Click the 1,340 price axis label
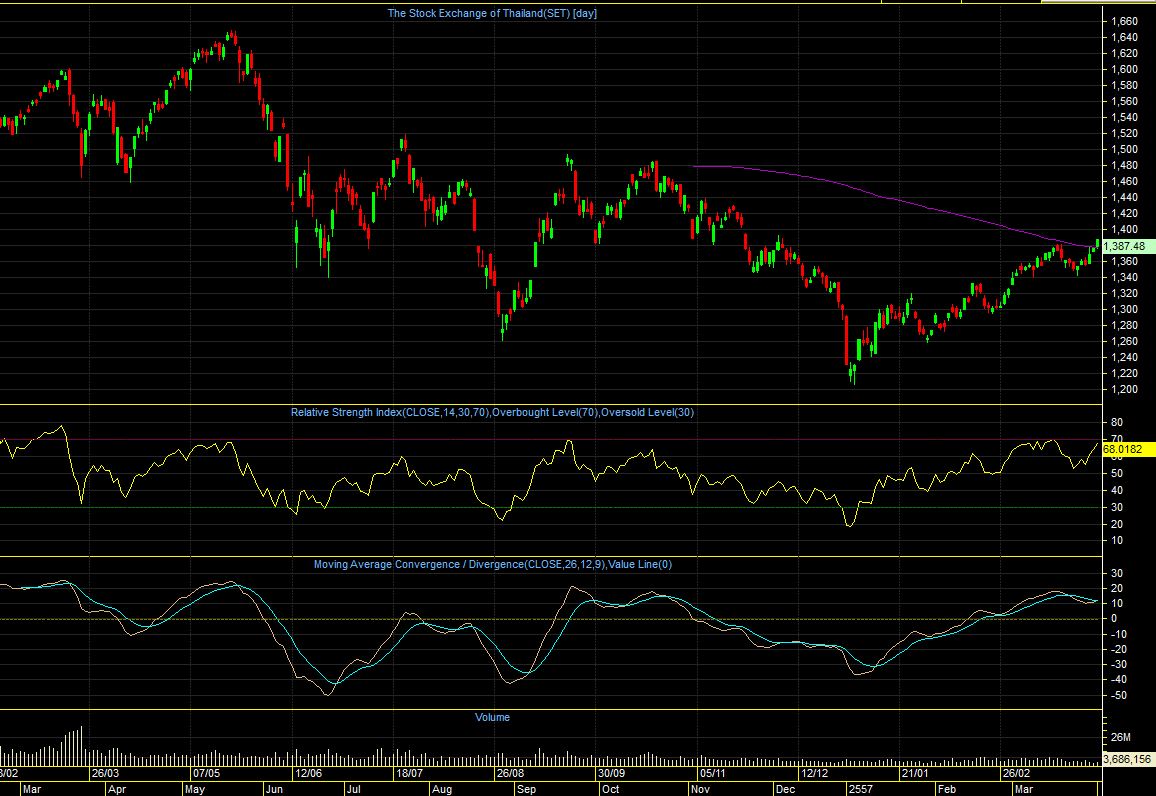This screenshot has height=796, width=1156. (1124, 277)
